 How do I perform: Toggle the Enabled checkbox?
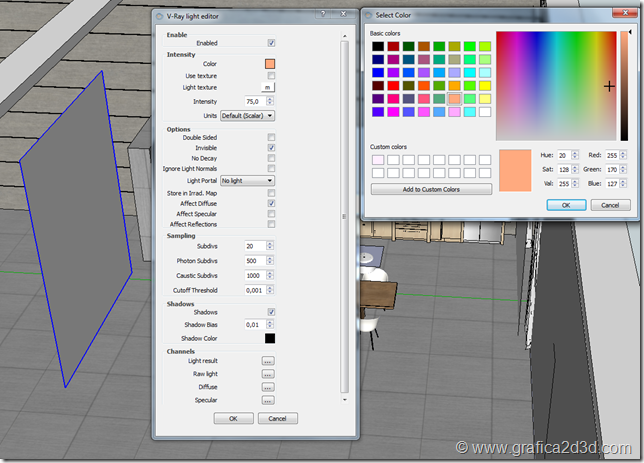coord(271,43)
